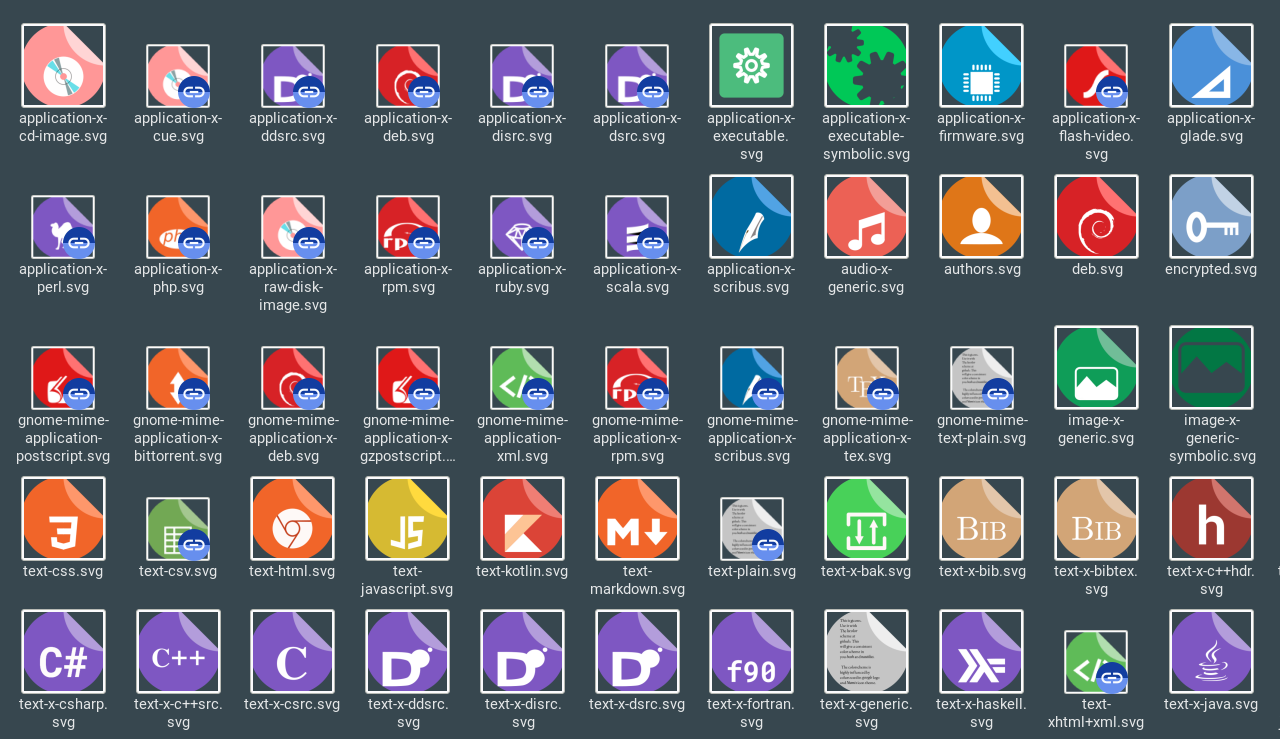
Task: Click the text-x-ddsrc.svg D icon
Action: [408, 651]
